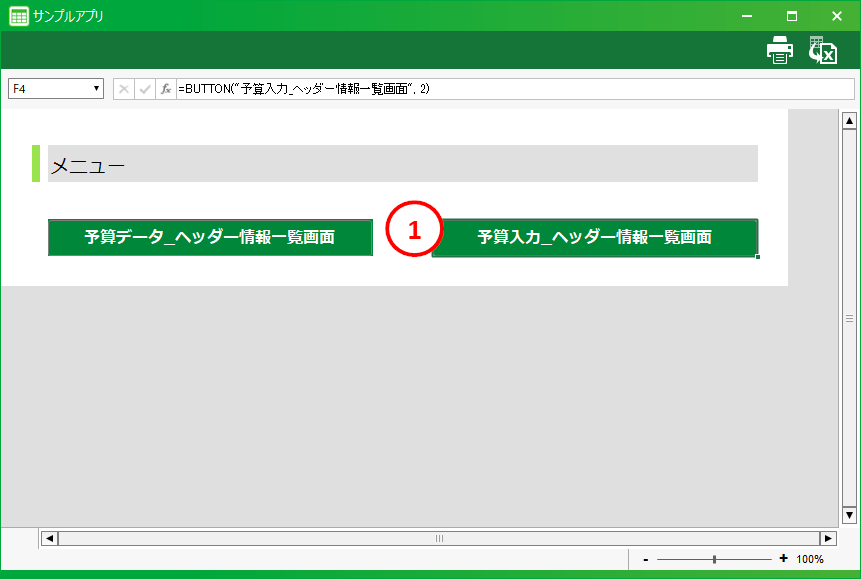Click the zoom slider handle
Image resolution: width=861 pixels, height=579 pixels.
[714, 559]
